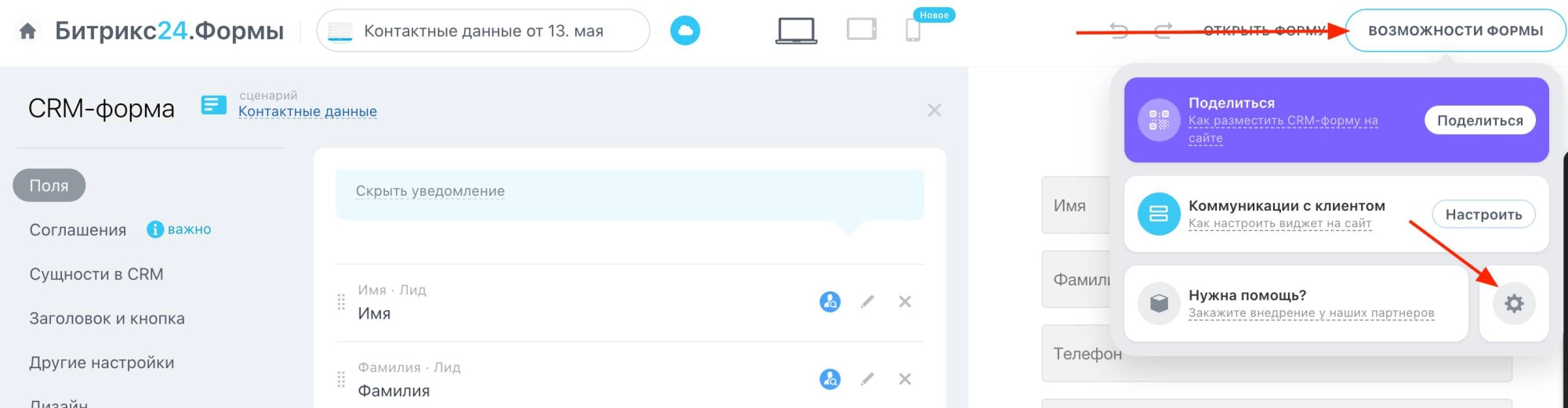Click auto-fill icon on Имя field
This screenshot has width=1568, height=408.
829,301
